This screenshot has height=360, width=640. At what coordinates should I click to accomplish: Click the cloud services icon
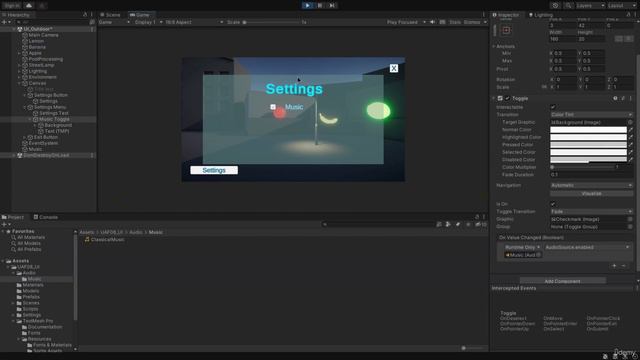tap(29, 5)
